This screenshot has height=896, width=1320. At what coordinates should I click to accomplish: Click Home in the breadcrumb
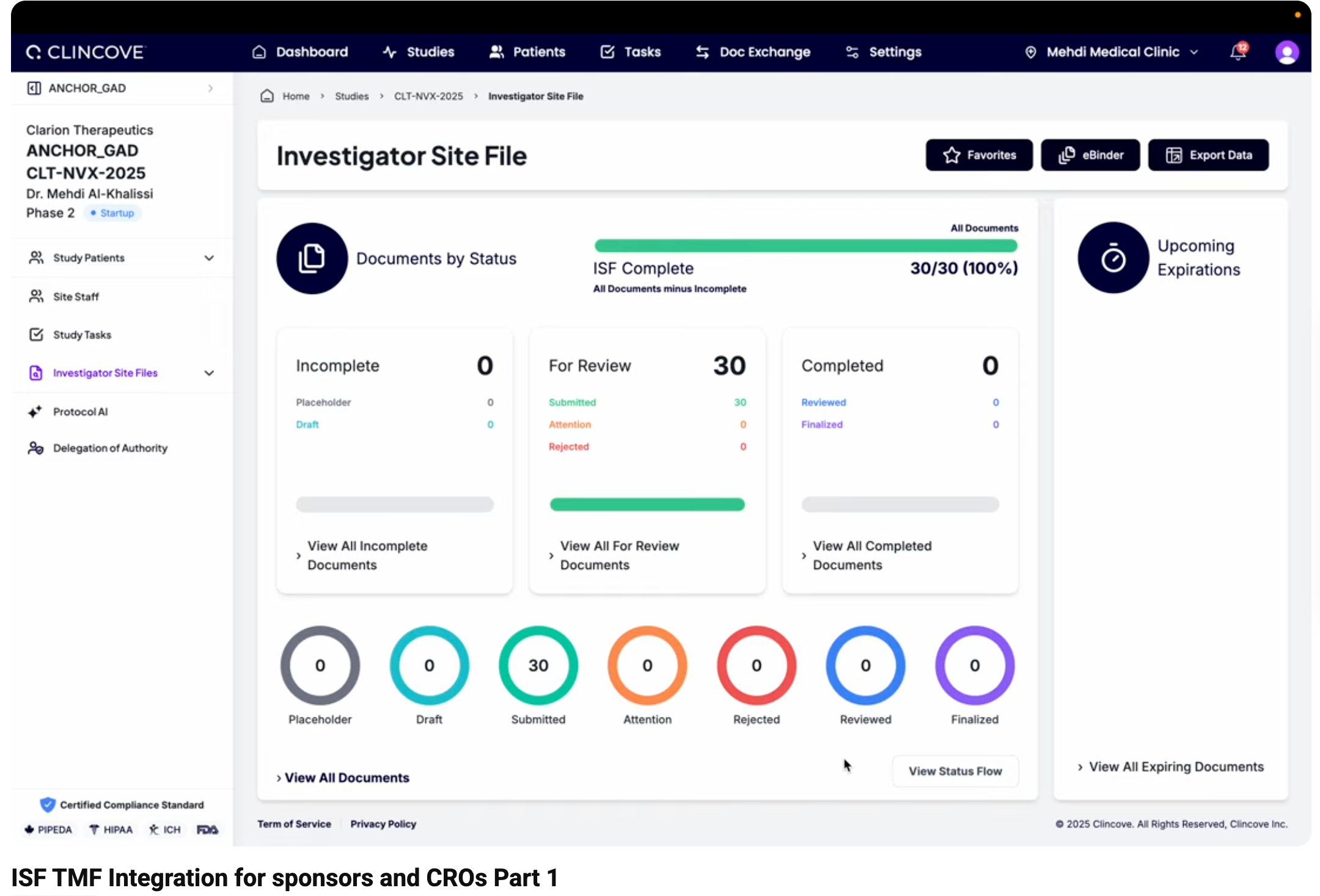click(x=296, y=96)
